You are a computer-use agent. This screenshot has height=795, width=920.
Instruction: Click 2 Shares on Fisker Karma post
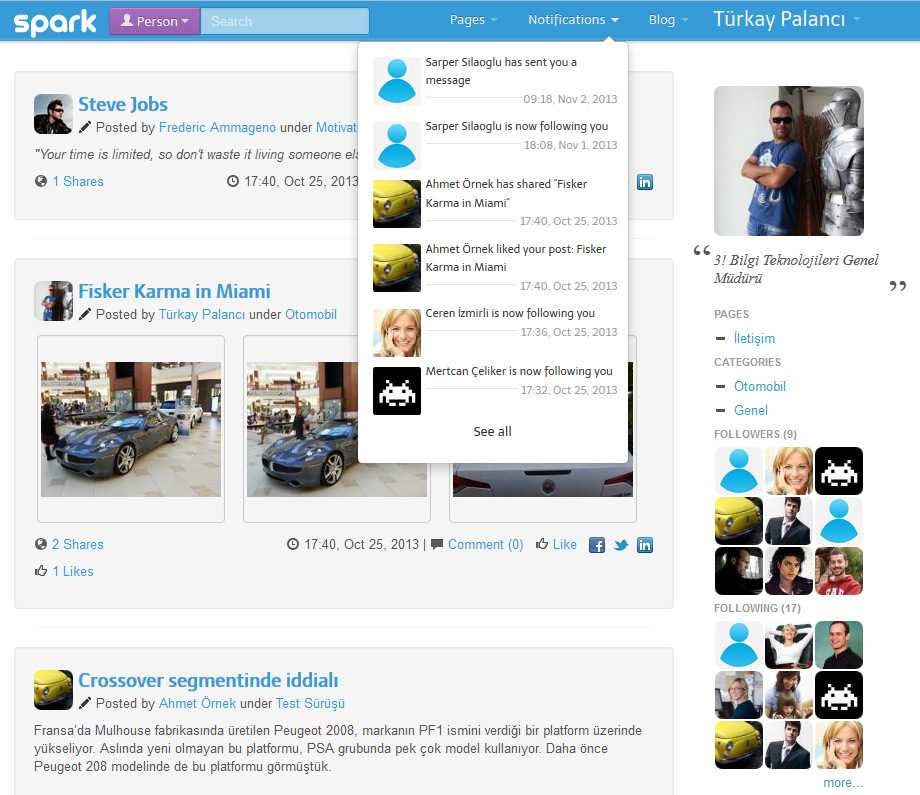pos(77,544)
